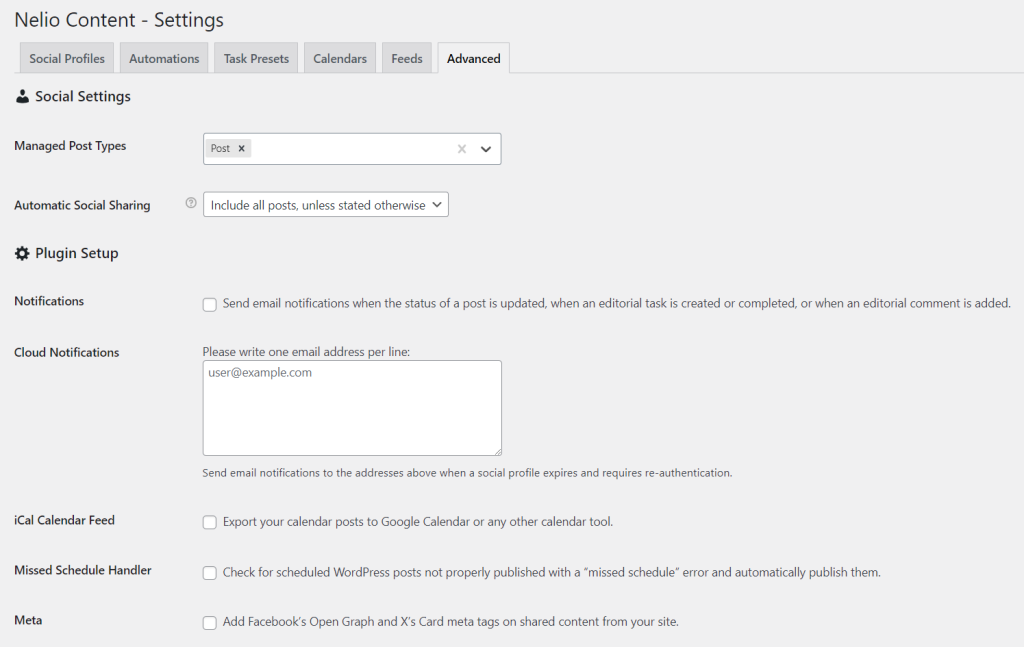Select the Task Presets tab

click(x=255, y=58)
